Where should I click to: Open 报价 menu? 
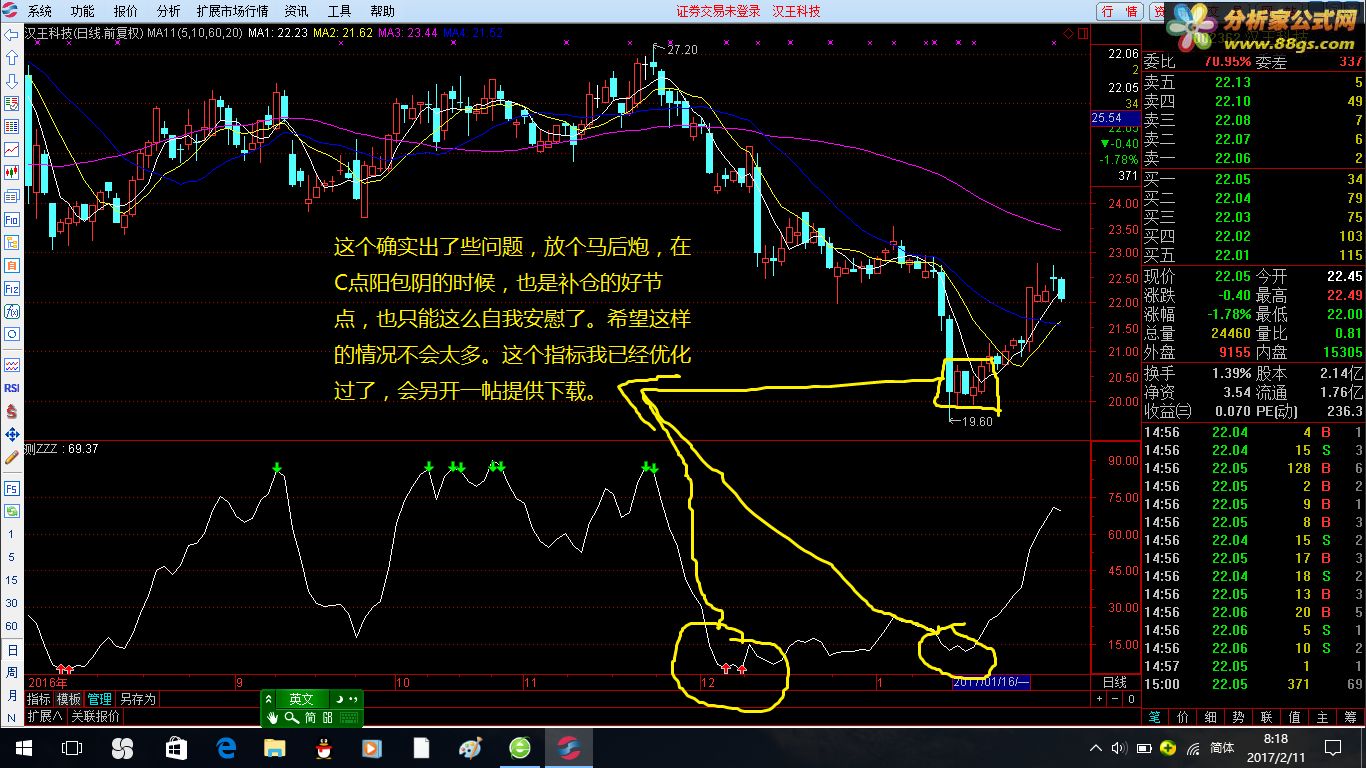click(126, 11)
